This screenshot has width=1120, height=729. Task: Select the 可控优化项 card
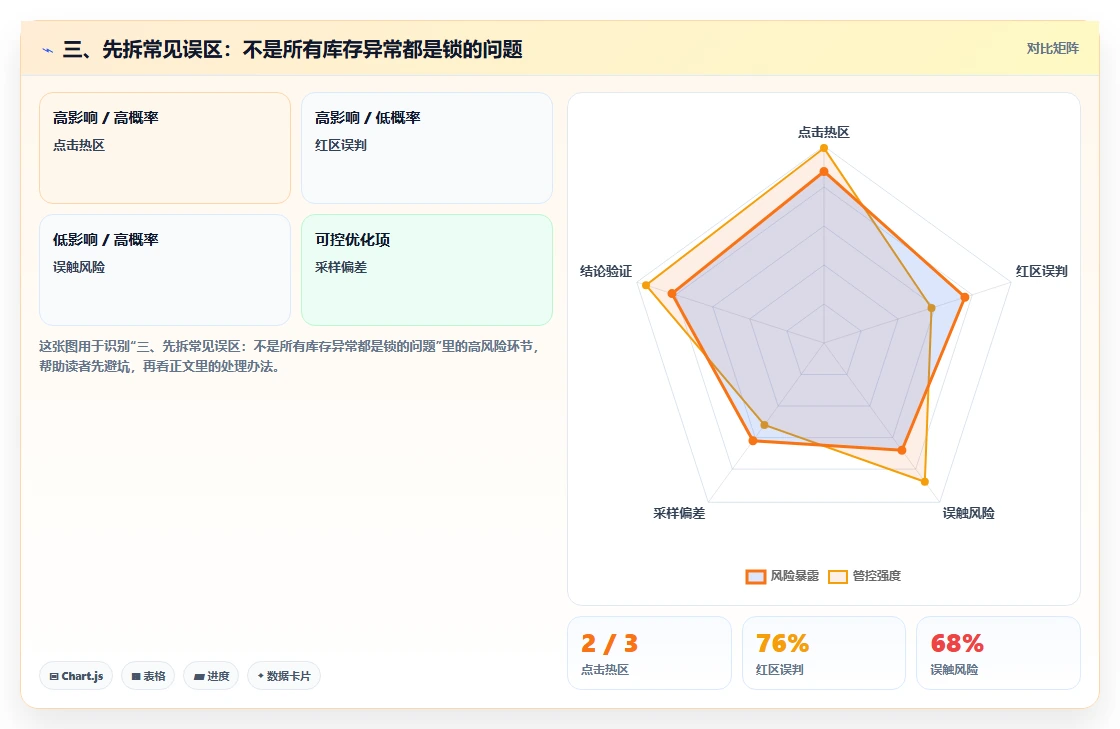pos(427,270)
